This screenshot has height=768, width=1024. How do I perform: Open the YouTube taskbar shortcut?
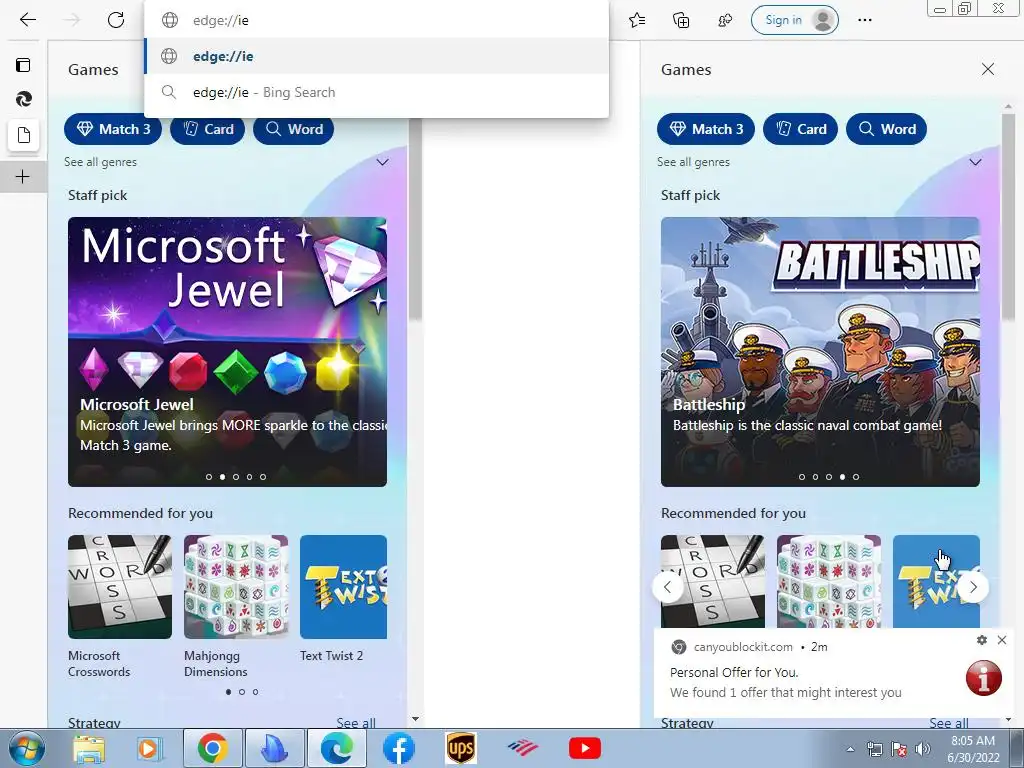tap(584, 748)
